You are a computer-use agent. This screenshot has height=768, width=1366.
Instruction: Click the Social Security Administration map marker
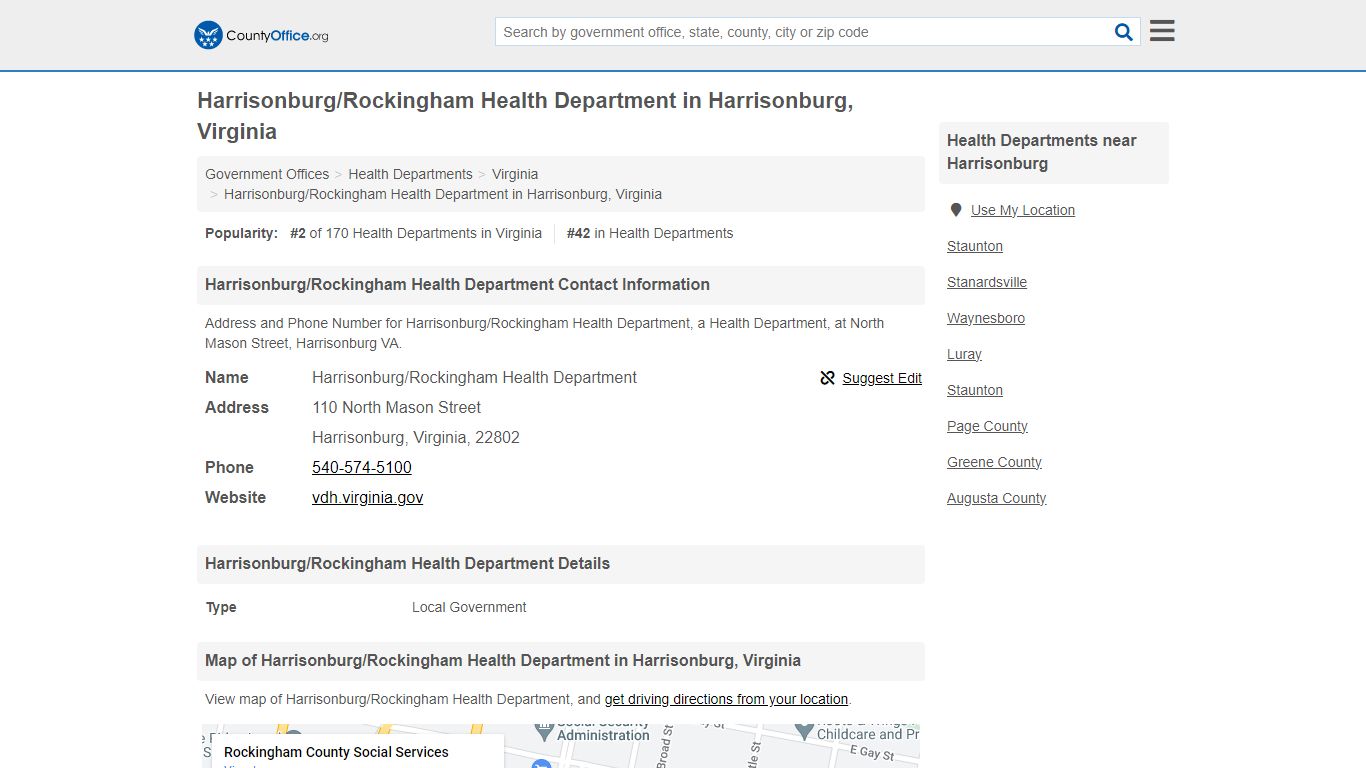coord(544,731)
